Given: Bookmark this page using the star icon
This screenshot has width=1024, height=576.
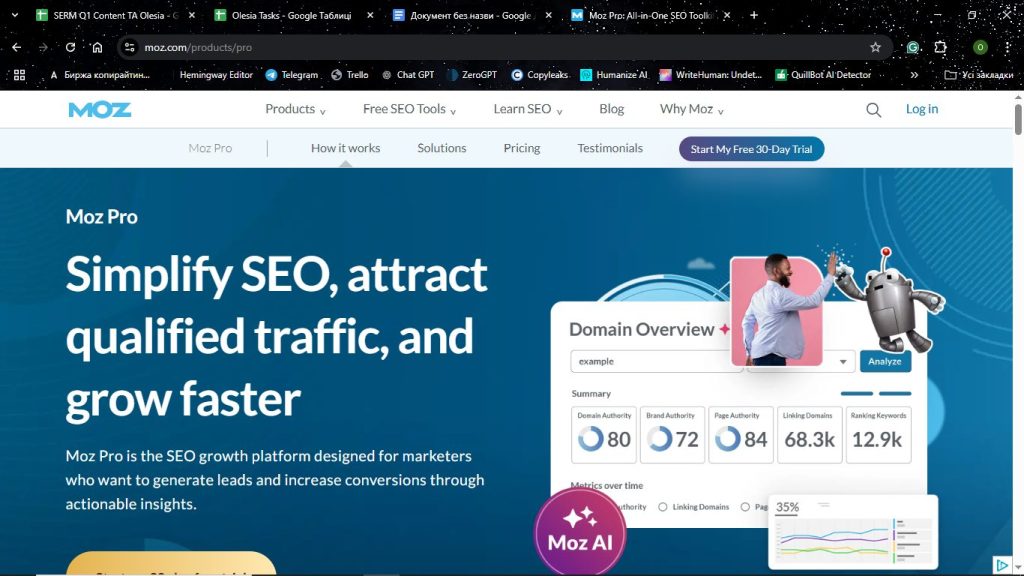Looking at the screenshot, I should tap(874, 47).
